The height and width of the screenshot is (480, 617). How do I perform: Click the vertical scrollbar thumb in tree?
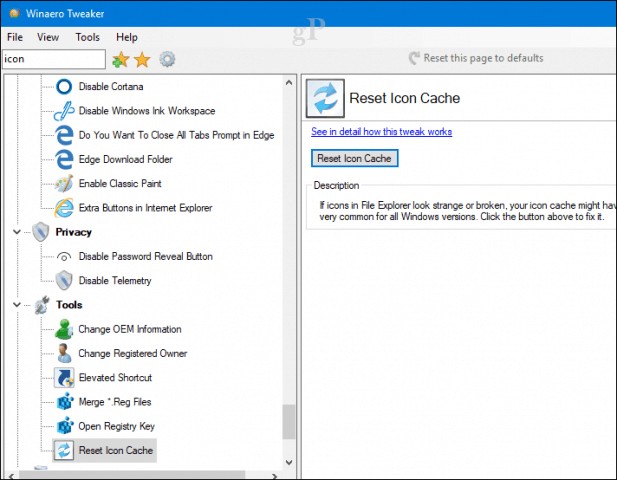click(x=289, y=422)
